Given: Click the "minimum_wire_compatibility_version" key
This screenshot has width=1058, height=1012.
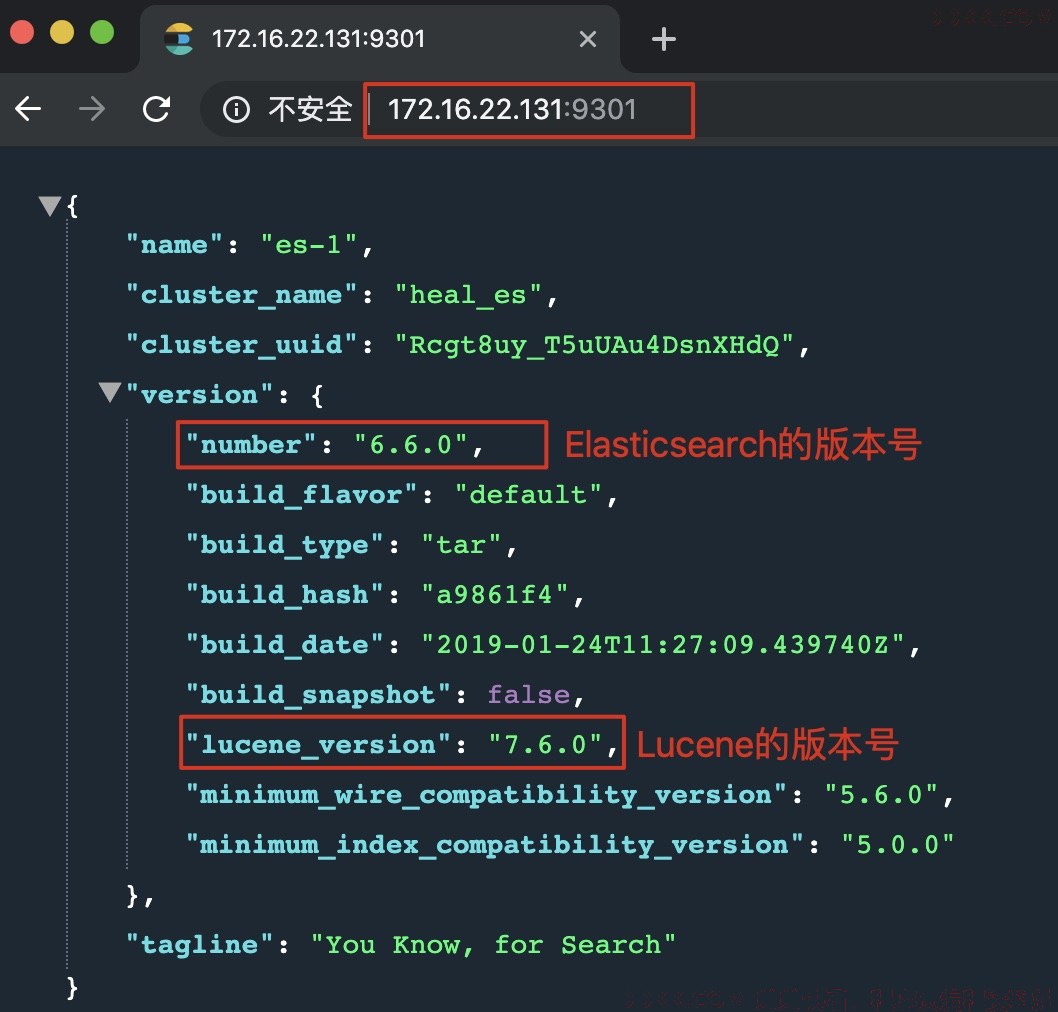Looking at the screenshot, I should tap(486, 794).
